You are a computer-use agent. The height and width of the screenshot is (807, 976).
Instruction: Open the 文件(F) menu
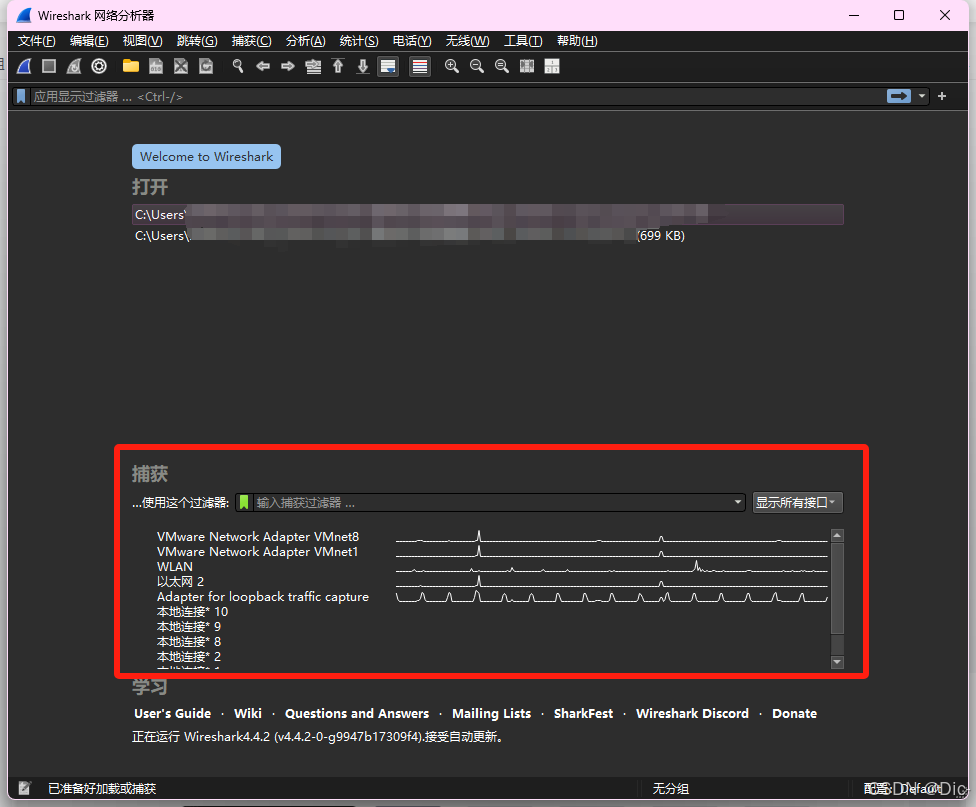[x=36, y=41]
